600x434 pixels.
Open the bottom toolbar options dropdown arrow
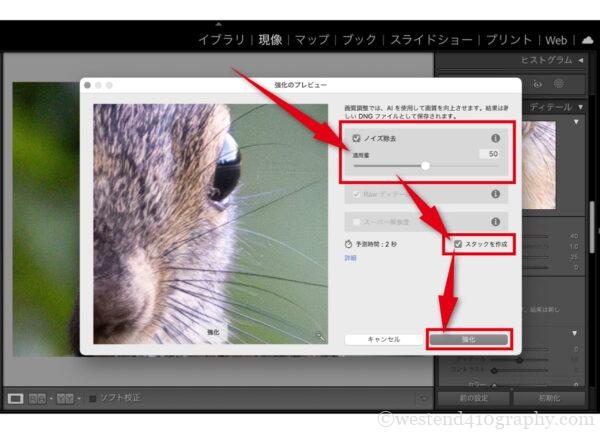[x=424, y=398]
